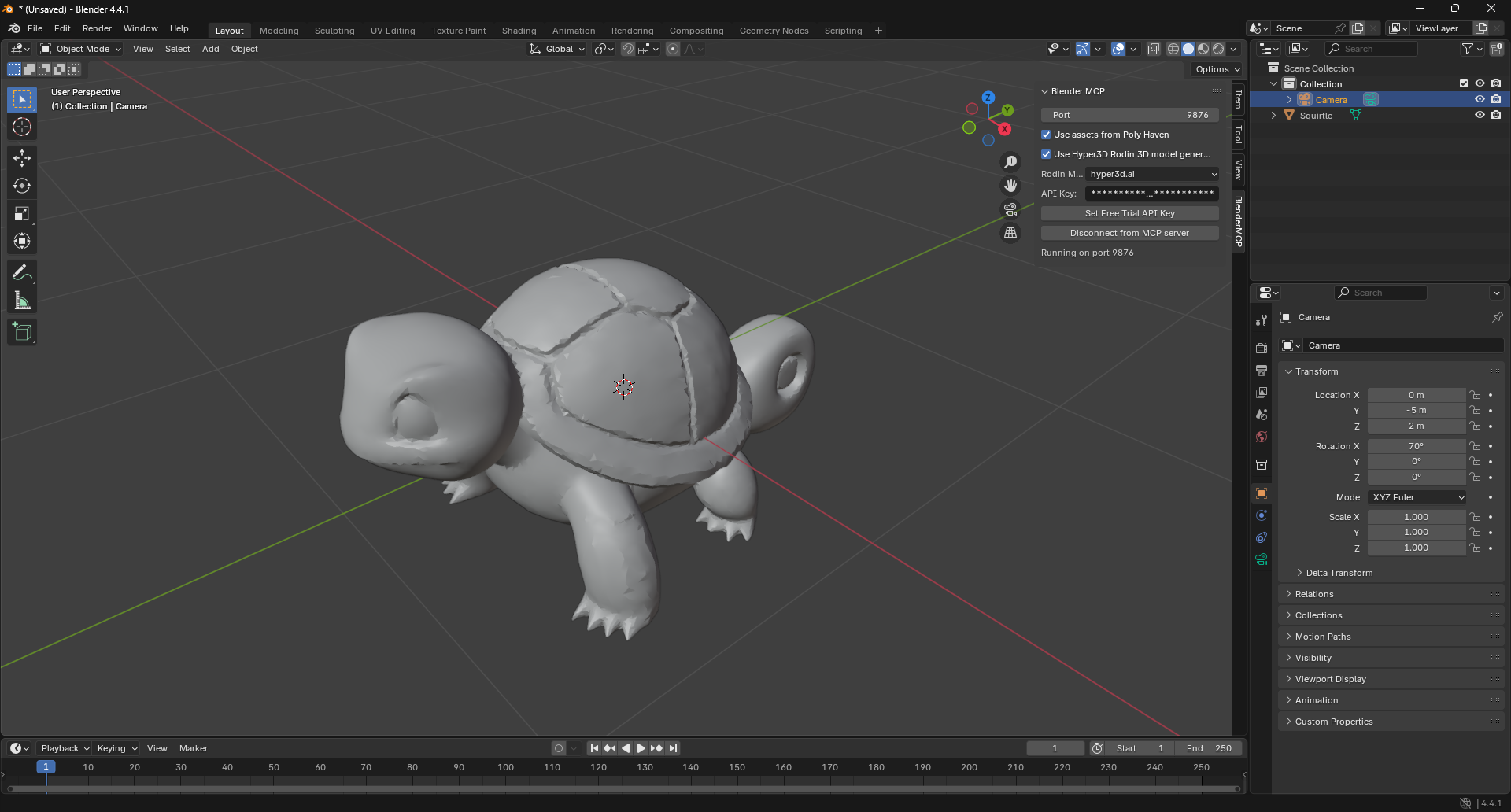Open the Object properties tab

coord(1262,493)
